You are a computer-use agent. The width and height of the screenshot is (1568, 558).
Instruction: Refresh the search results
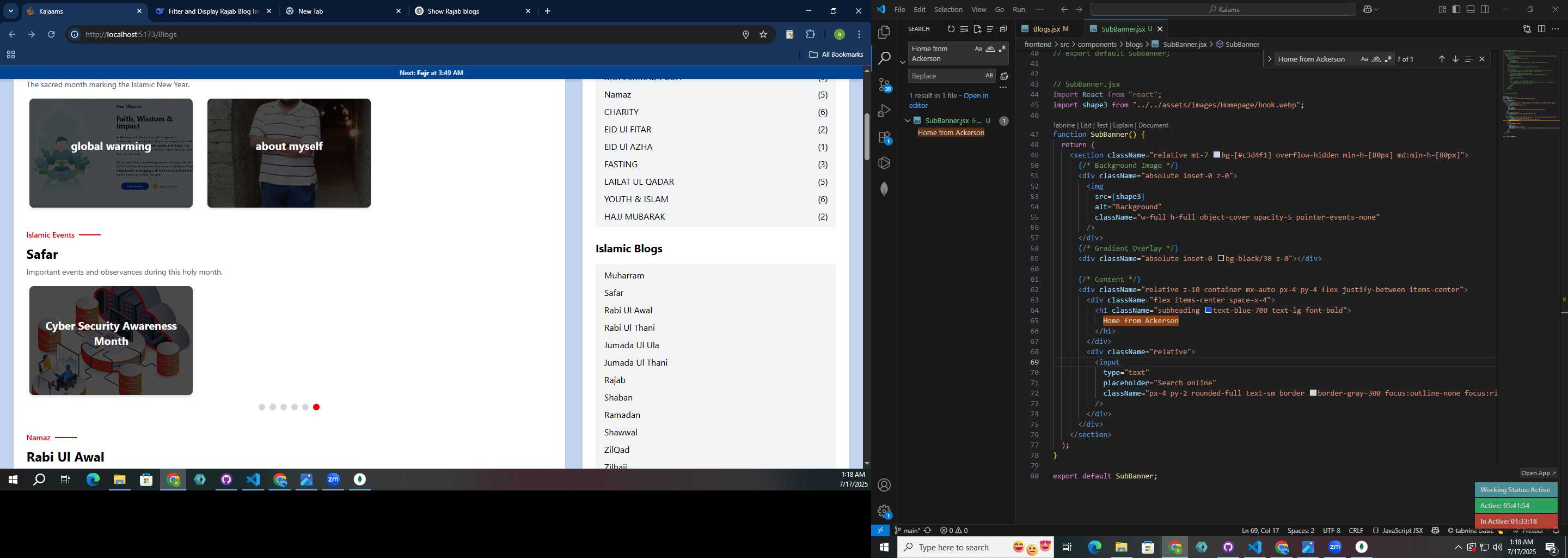[951, 29]
